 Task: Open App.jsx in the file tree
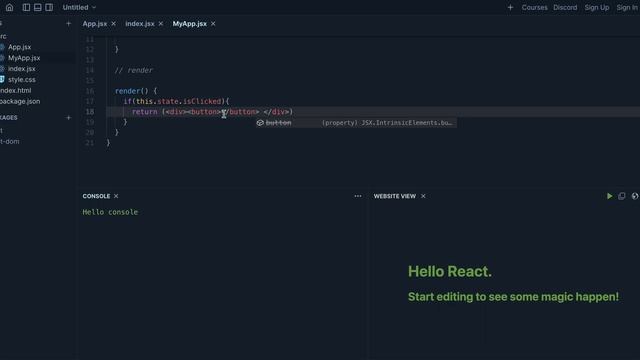[x=19, y=47]
